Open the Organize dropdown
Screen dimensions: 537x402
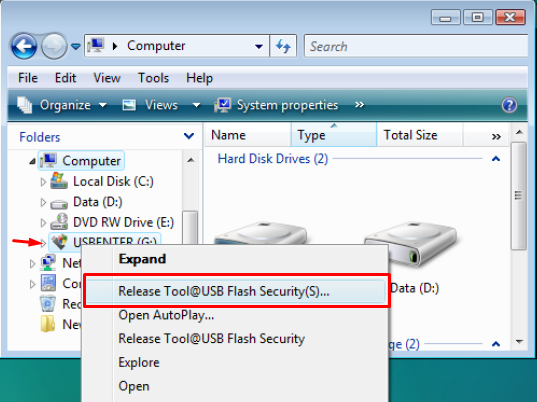pyautogui.click(x=62, y=105)
